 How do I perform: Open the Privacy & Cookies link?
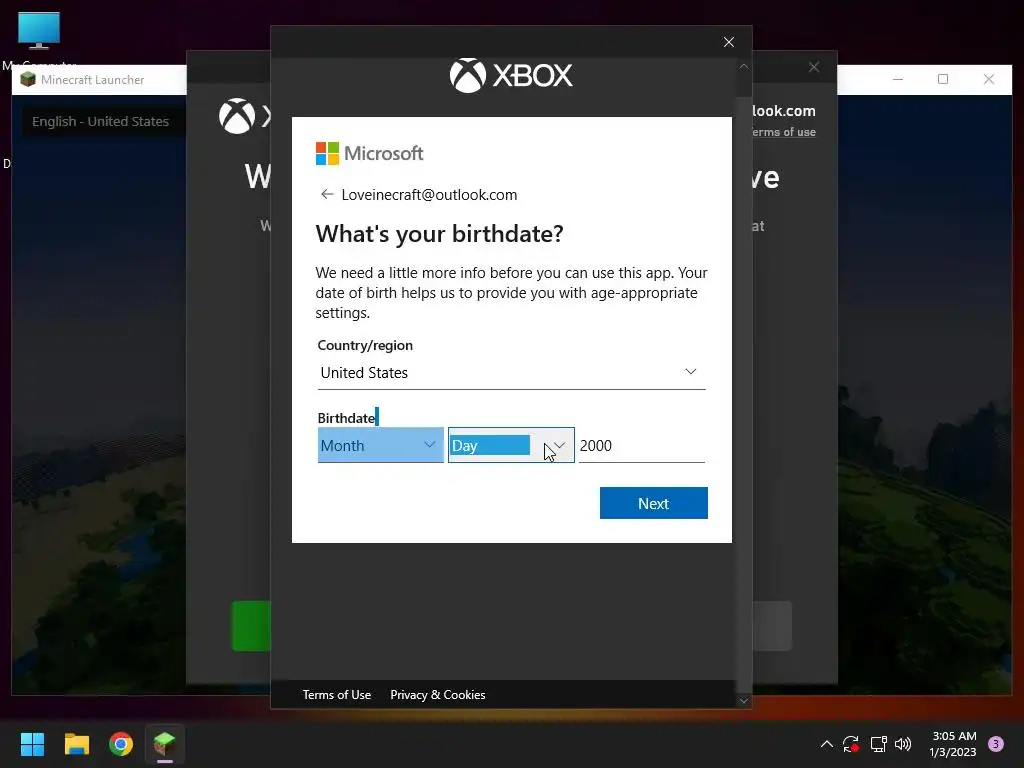(x=438, y=695)
